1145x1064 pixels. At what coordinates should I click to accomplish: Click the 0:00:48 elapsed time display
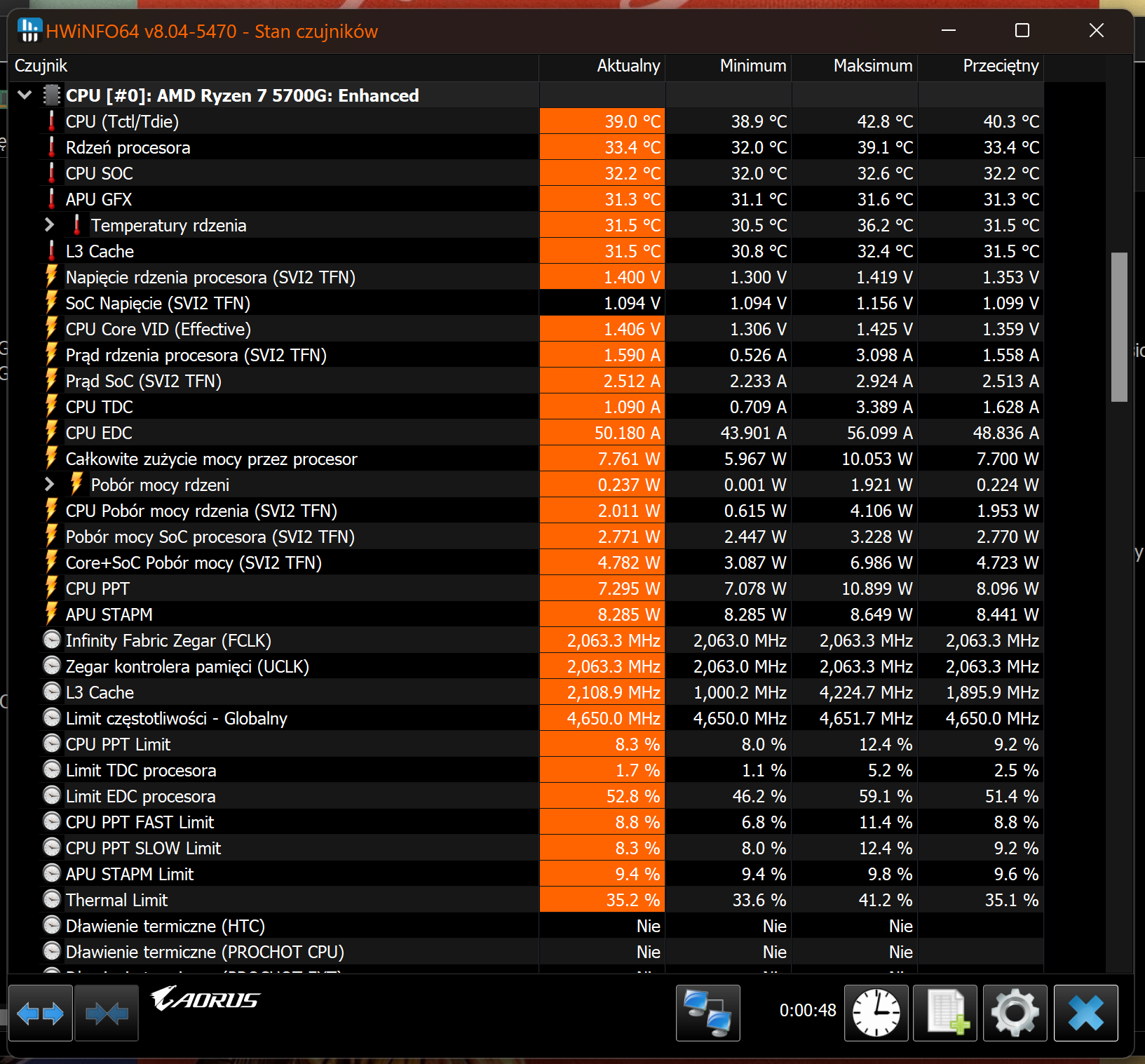[808, 1011]
